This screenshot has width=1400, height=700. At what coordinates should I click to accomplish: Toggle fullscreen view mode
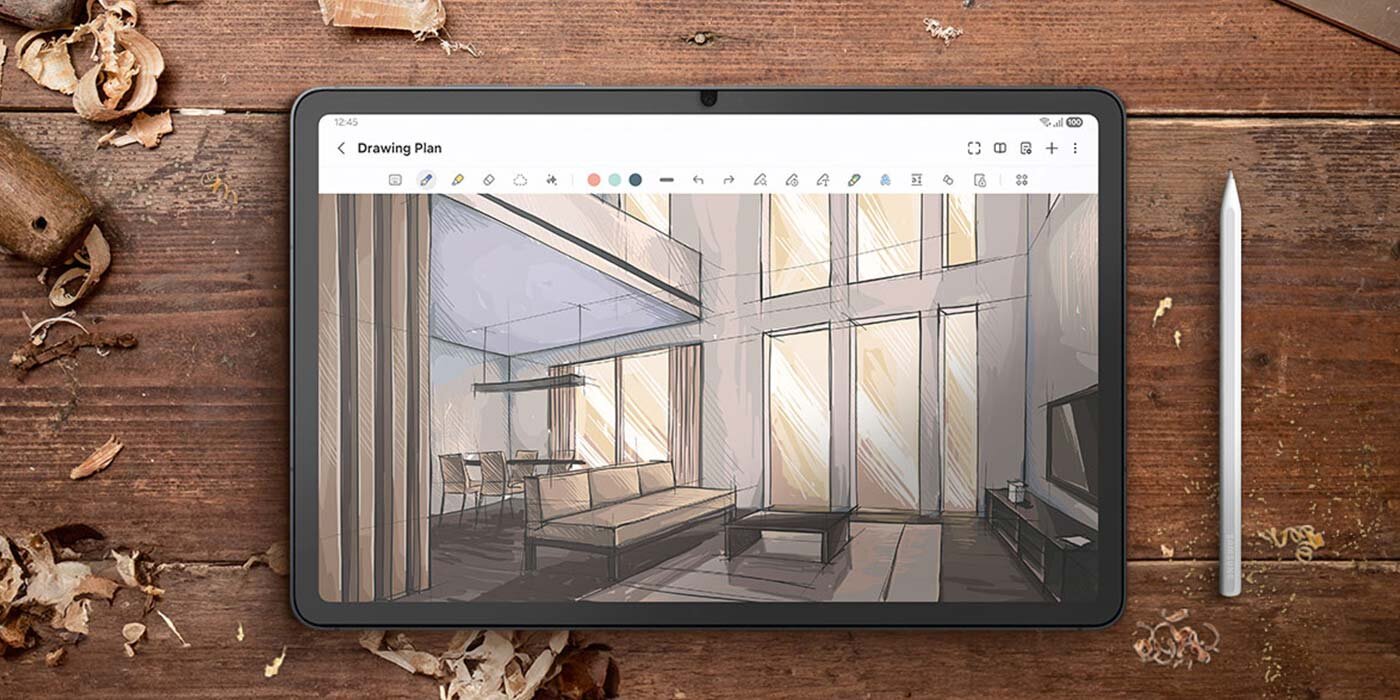pyautogui.click(x=975, y=147)
